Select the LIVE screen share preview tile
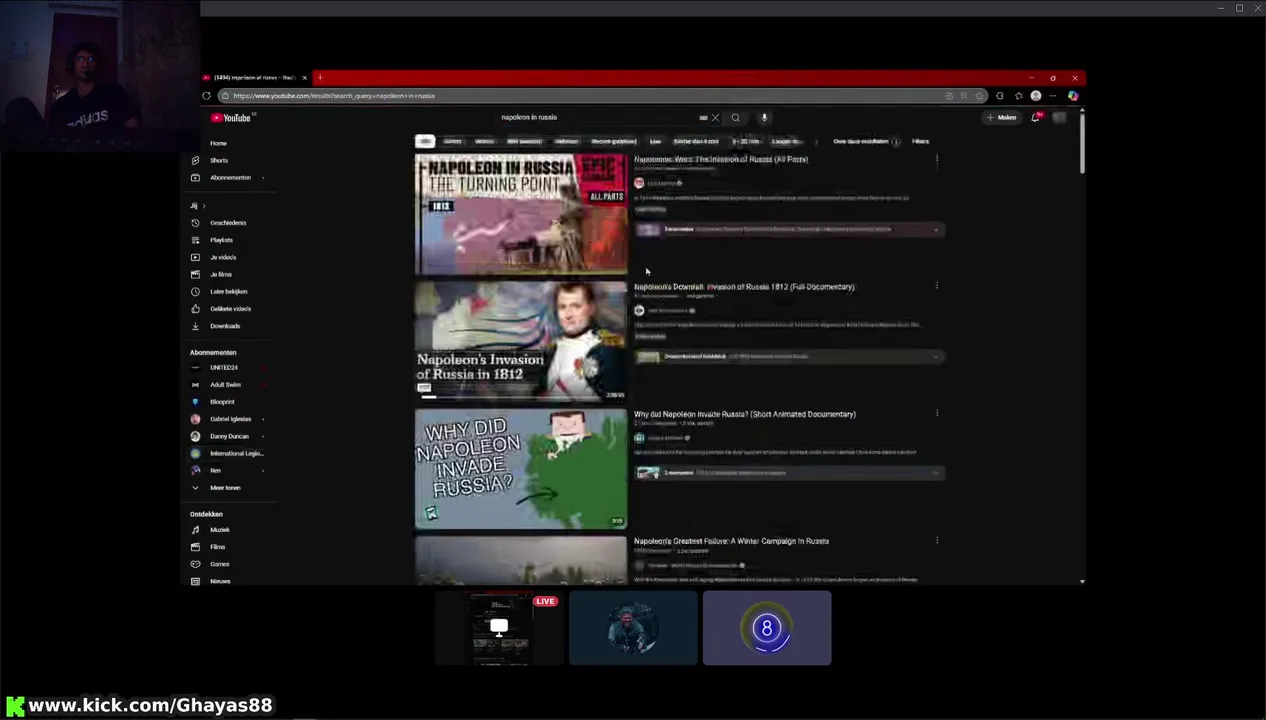This screenshot has height=720, width=1266. [499, 628]
